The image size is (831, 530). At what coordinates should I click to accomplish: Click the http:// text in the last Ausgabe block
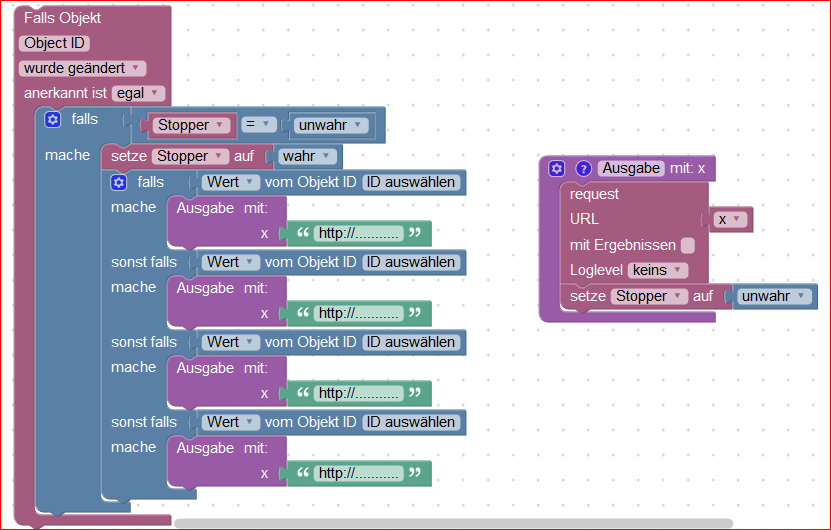pyautogui.click(x=359, y=473)
